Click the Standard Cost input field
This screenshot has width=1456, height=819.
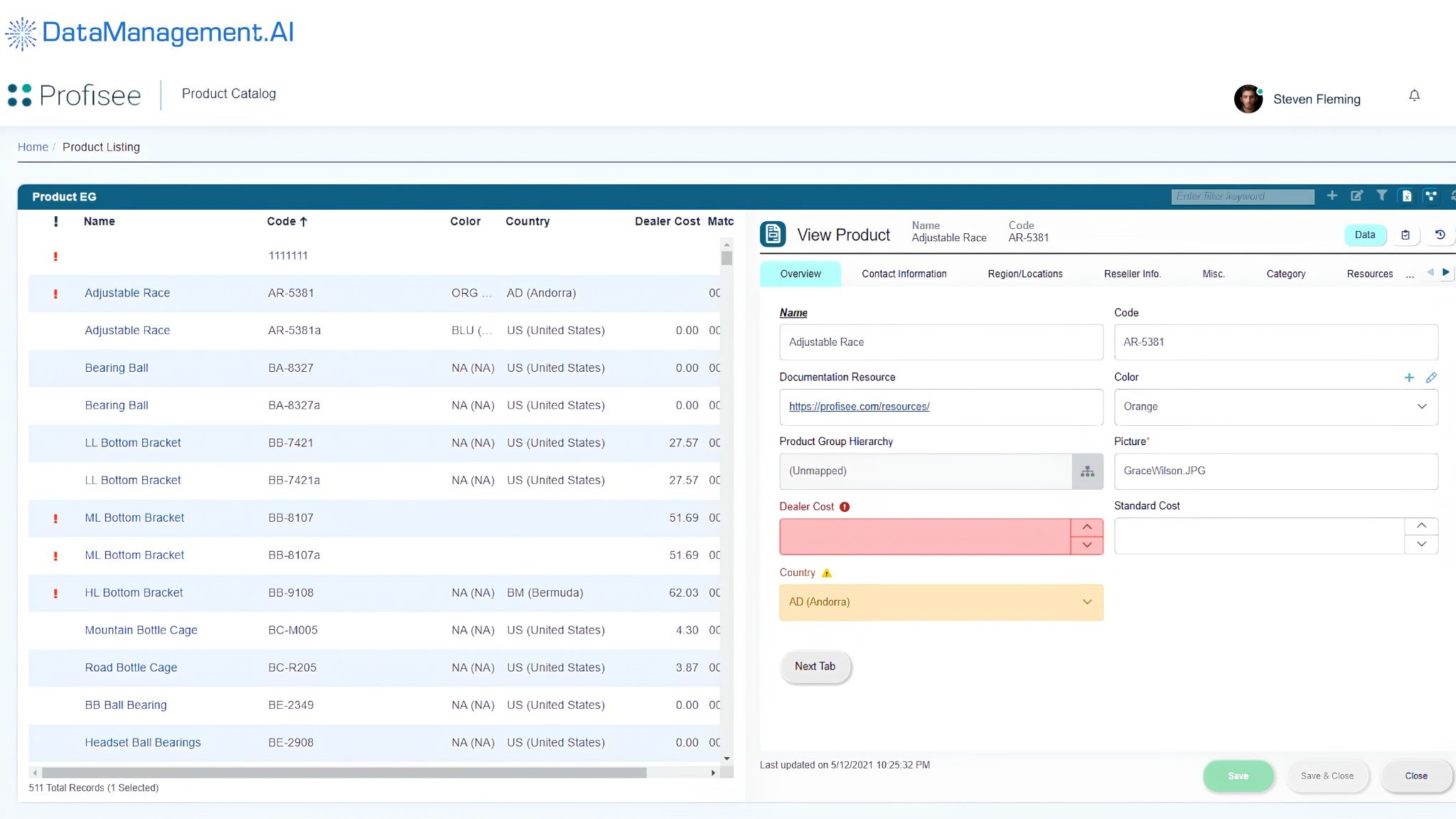1259,536
